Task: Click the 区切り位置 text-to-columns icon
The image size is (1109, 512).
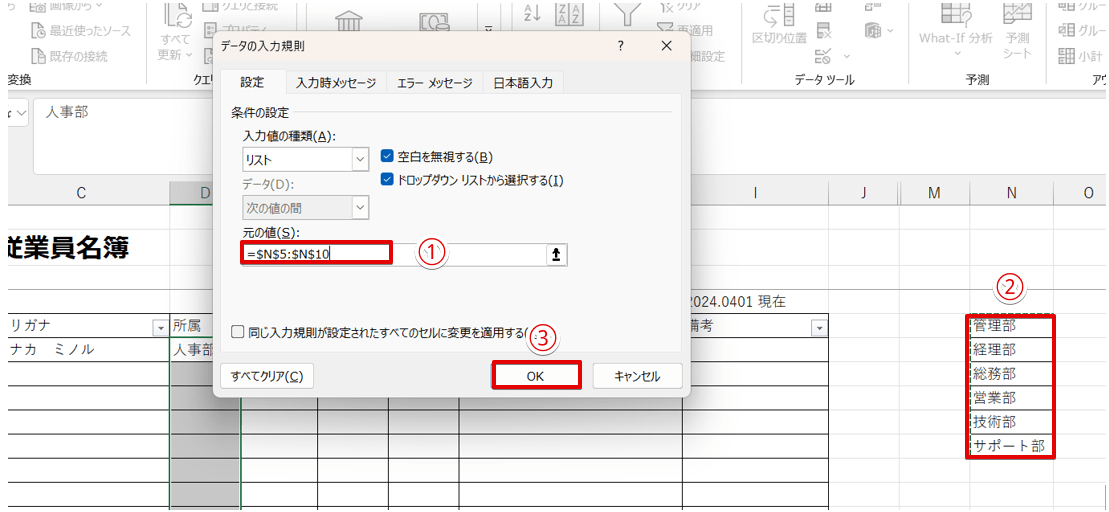Action: pos(779,14)
